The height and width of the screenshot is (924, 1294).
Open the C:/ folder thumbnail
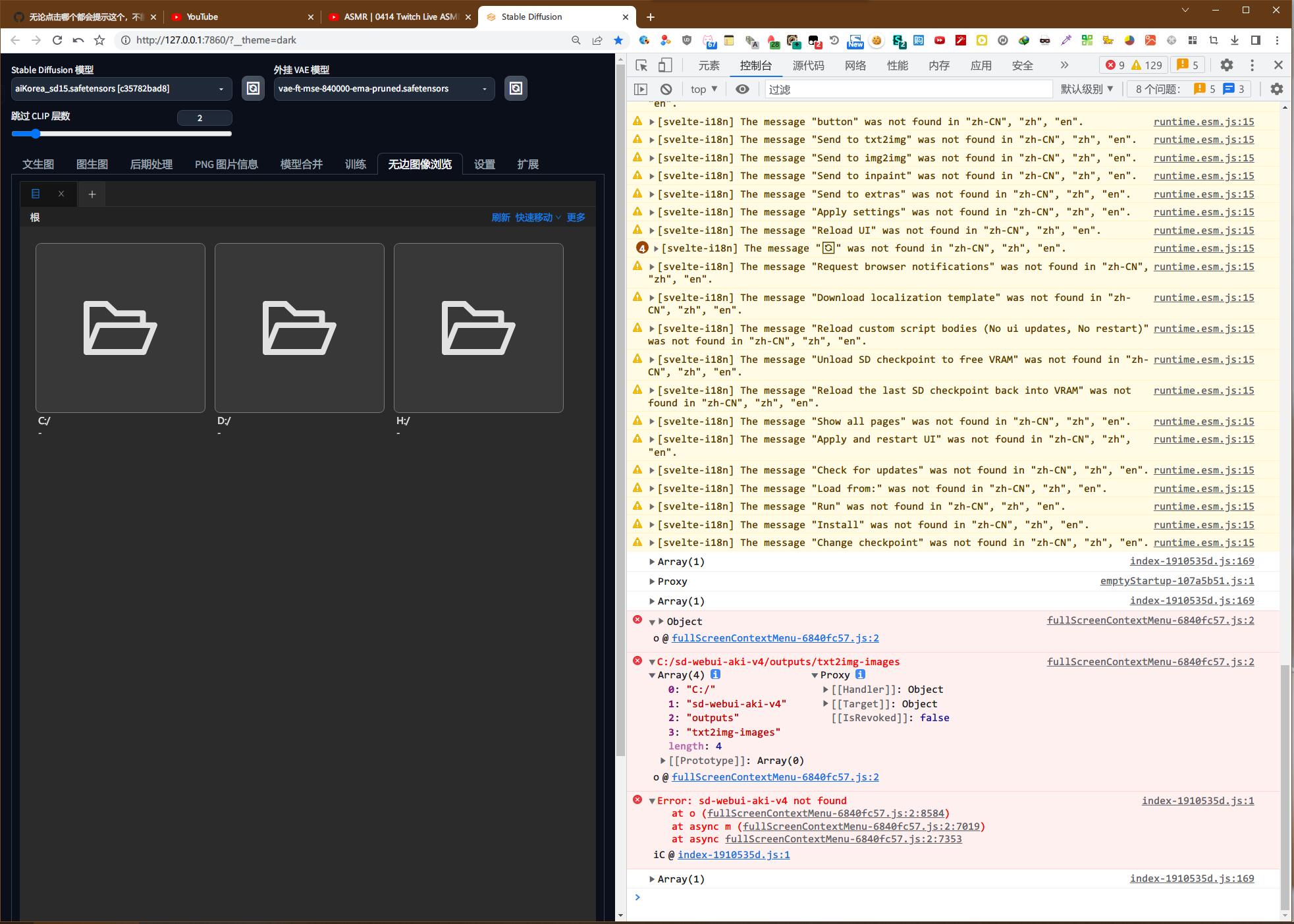point(121,328)
